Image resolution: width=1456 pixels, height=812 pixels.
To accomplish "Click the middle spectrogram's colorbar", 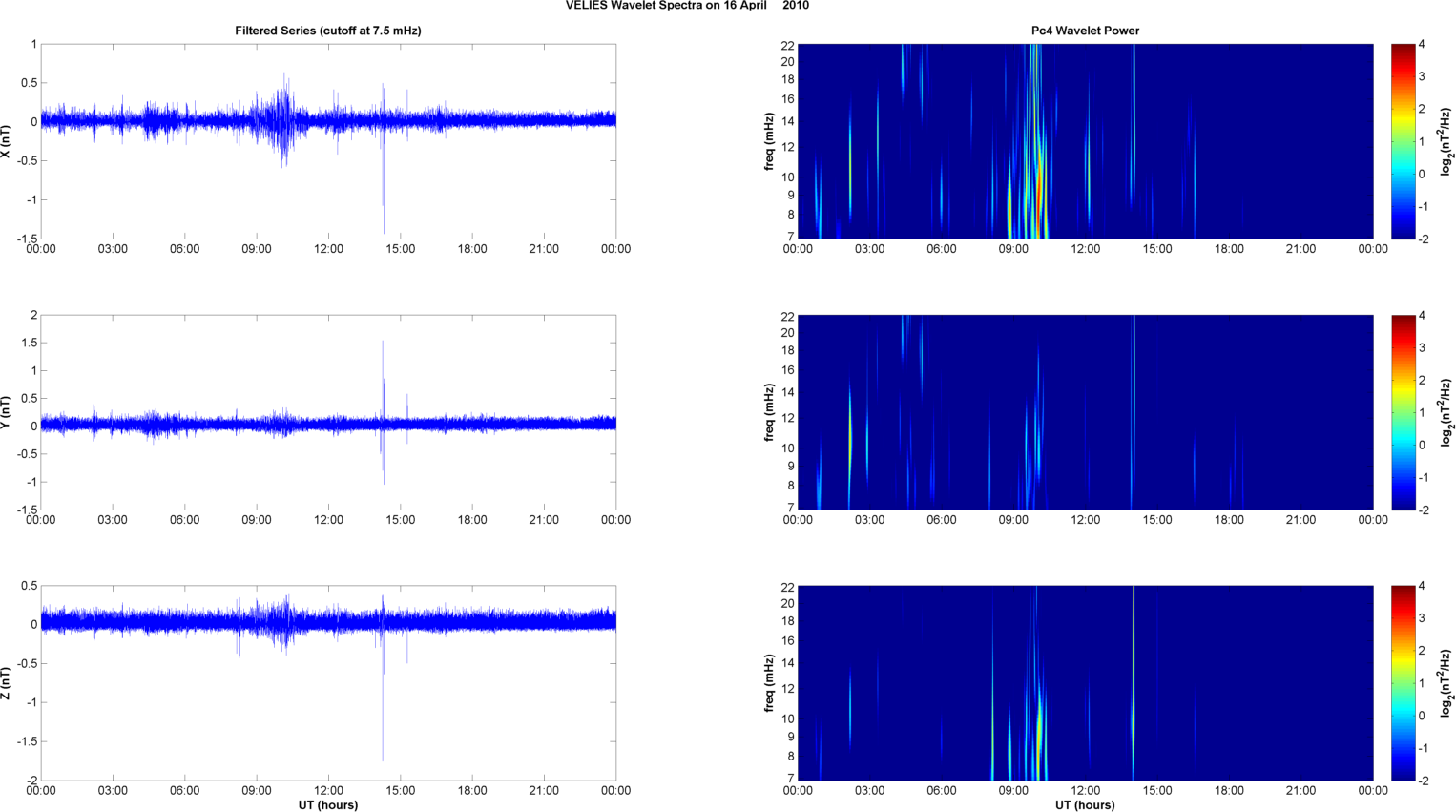I will [x=1402, y=412].
